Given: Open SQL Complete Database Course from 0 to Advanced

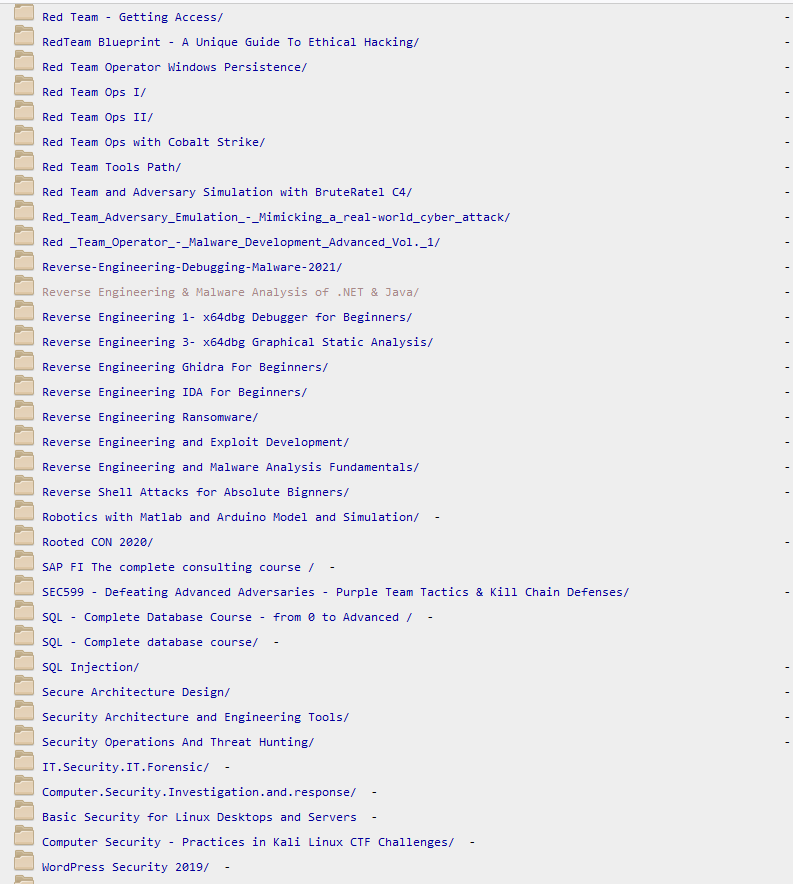Looking at the screenshot, I should tap(227, 617).
